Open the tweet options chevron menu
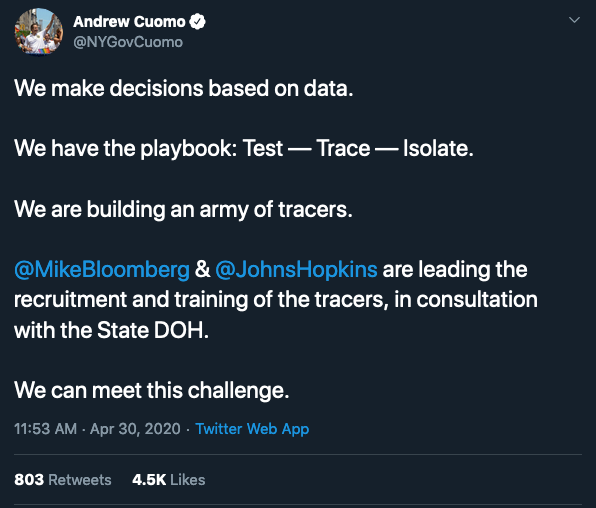The width and height of the screenshot is (596, 508). pyautogui.click(x=574, y=20)
